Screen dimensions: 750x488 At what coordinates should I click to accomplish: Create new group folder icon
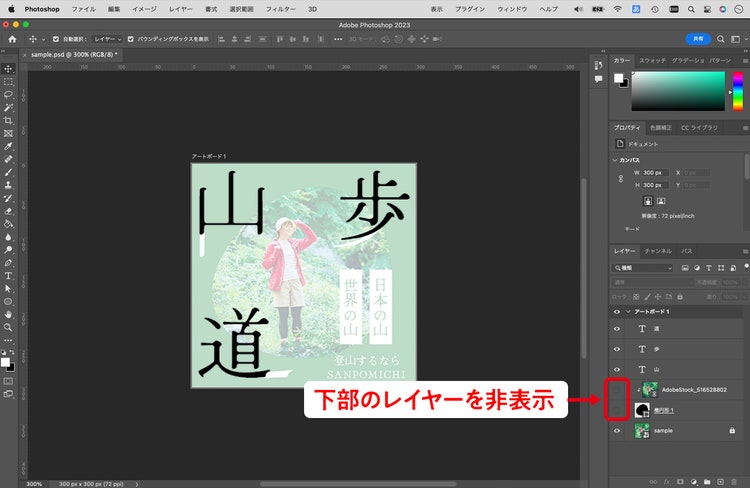pos(707,482)
